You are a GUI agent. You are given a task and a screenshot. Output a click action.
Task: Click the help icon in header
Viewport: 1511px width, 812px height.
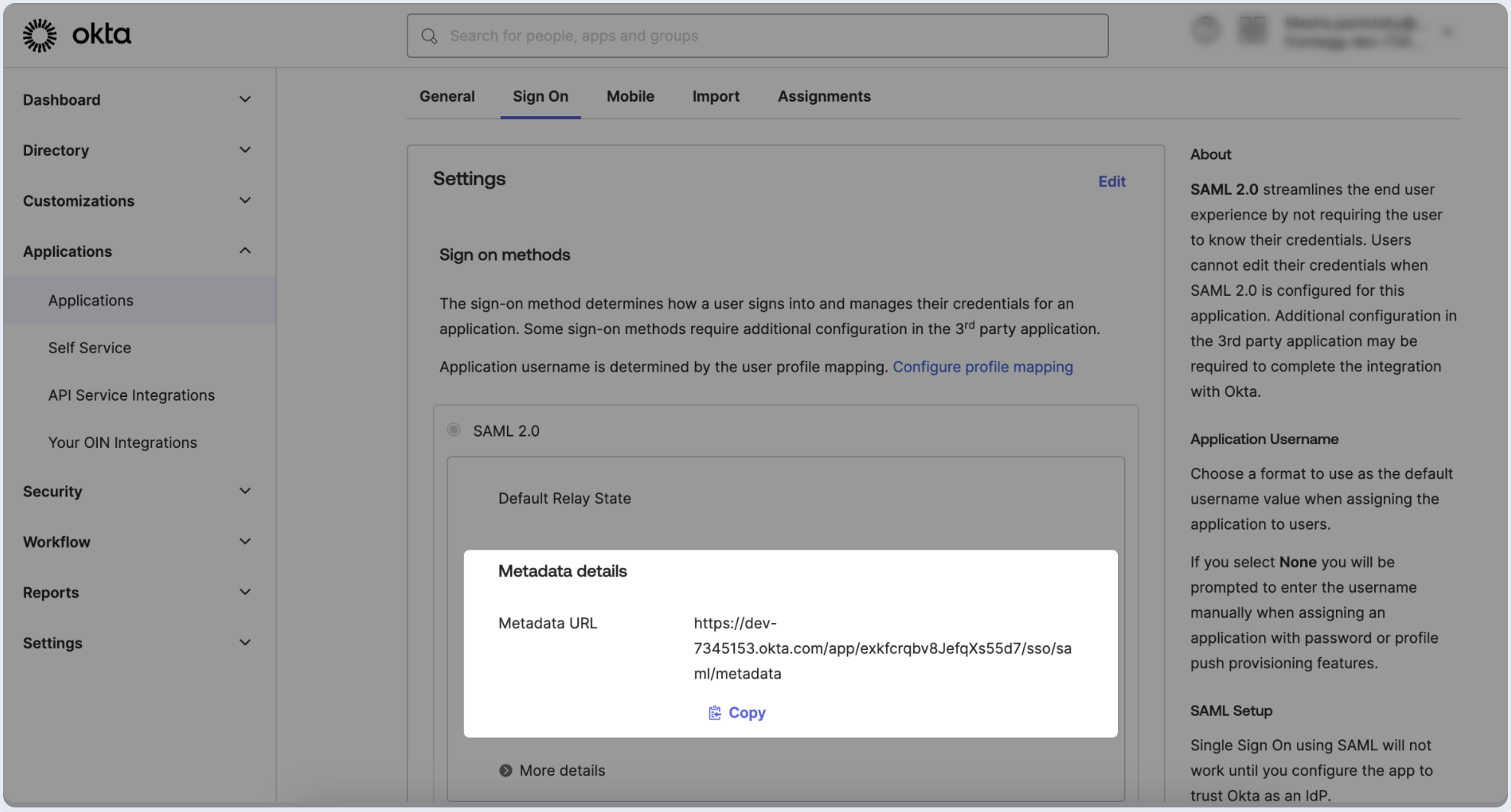point(1206,31)
